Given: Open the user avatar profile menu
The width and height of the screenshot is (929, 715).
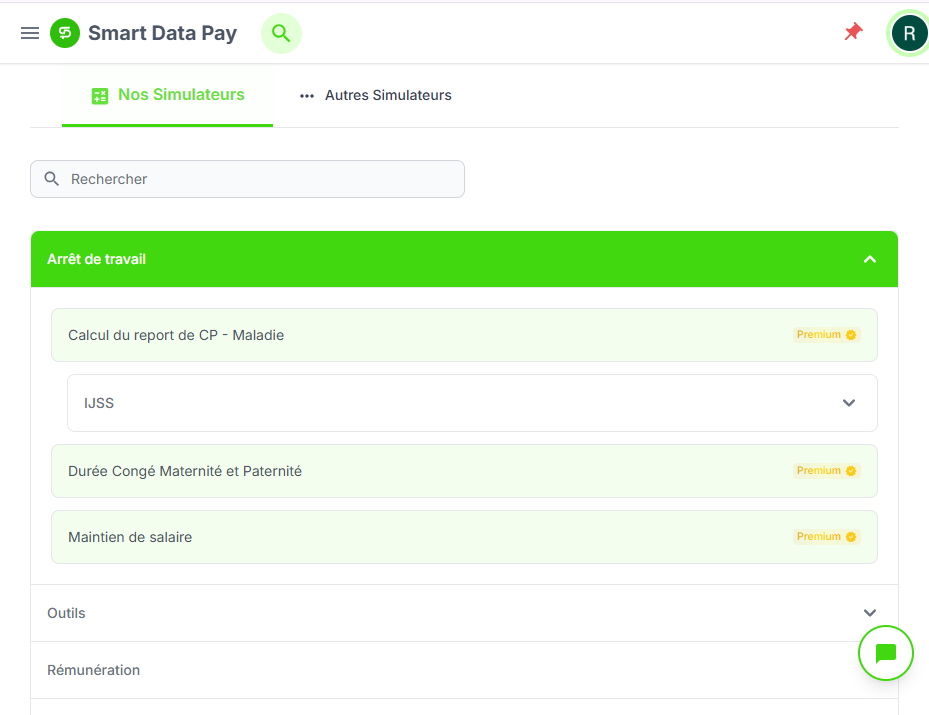Looking at the screenshot, I should click(908, 33).
